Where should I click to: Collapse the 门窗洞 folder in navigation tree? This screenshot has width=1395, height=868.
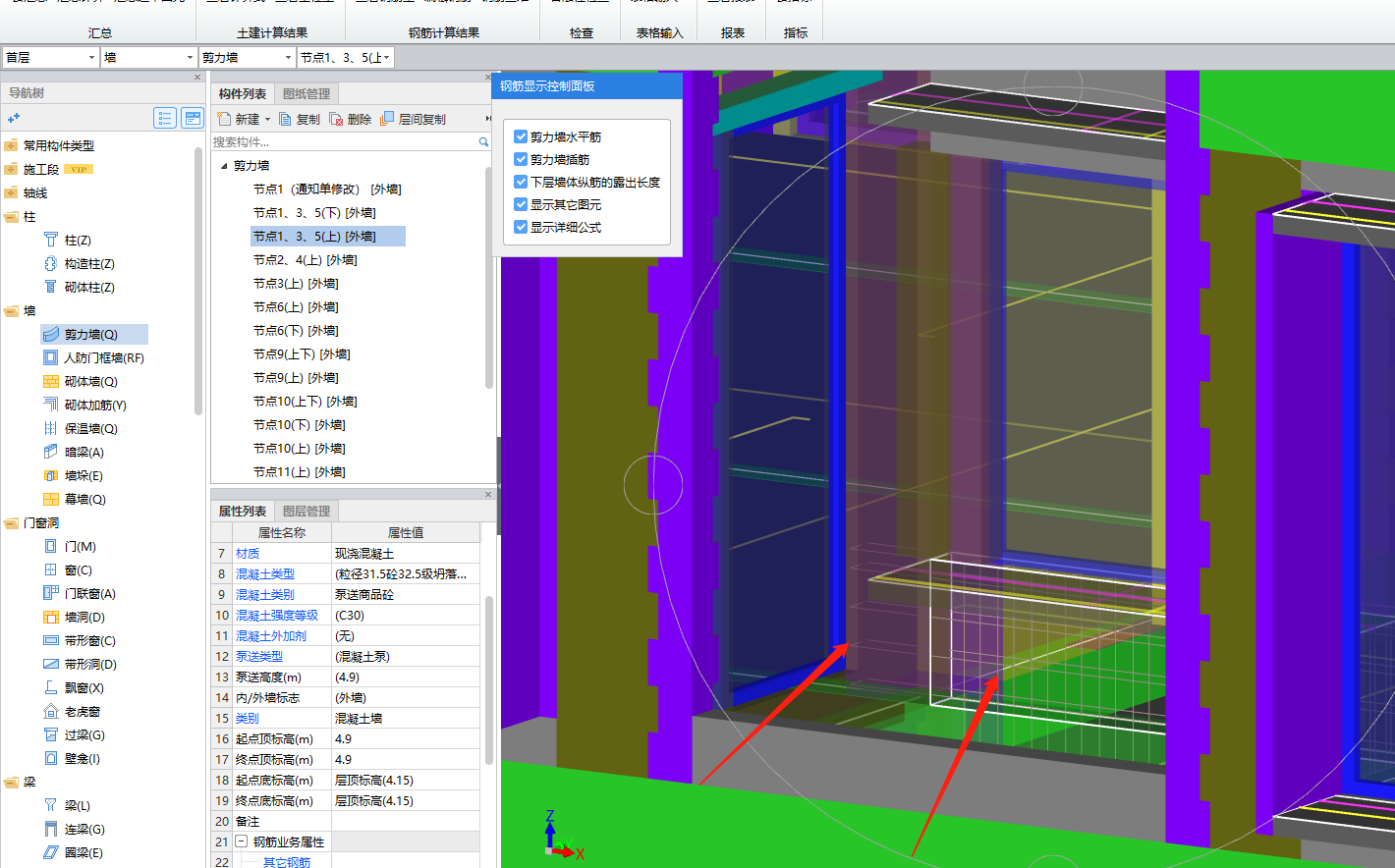pos(12,522)
